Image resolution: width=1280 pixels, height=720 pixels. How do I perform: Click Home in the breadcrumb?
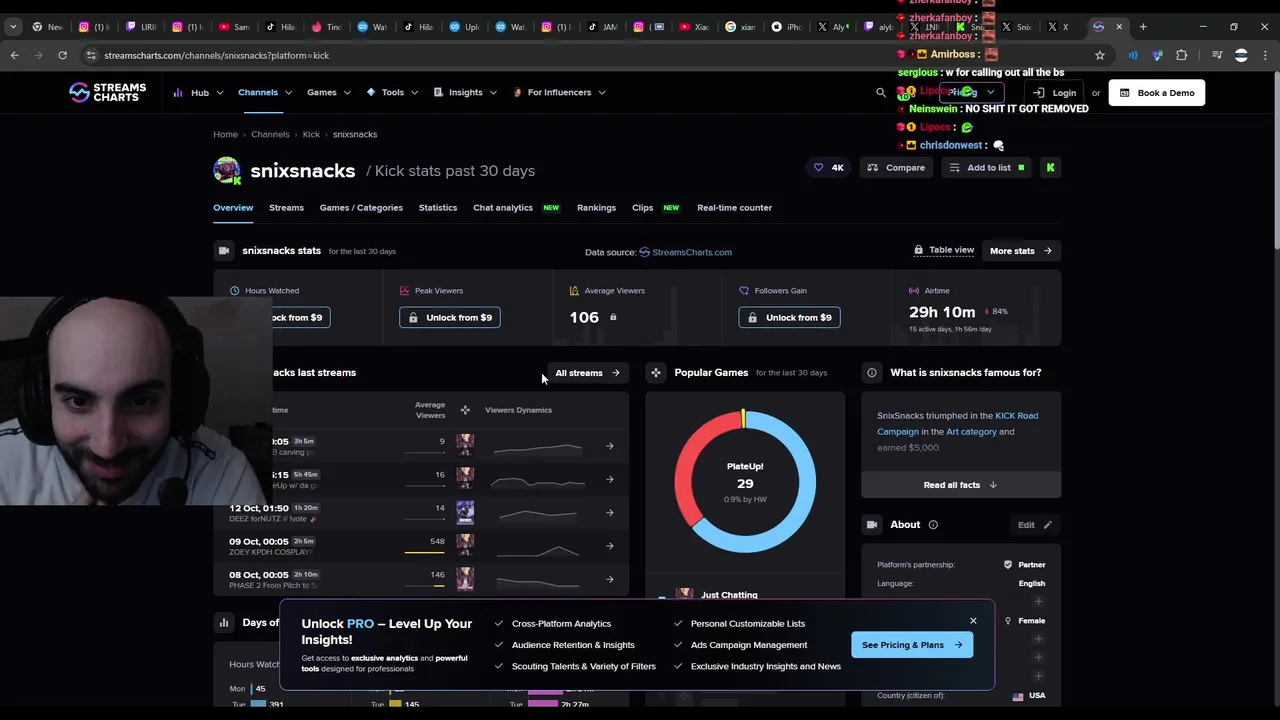[225, 134]
